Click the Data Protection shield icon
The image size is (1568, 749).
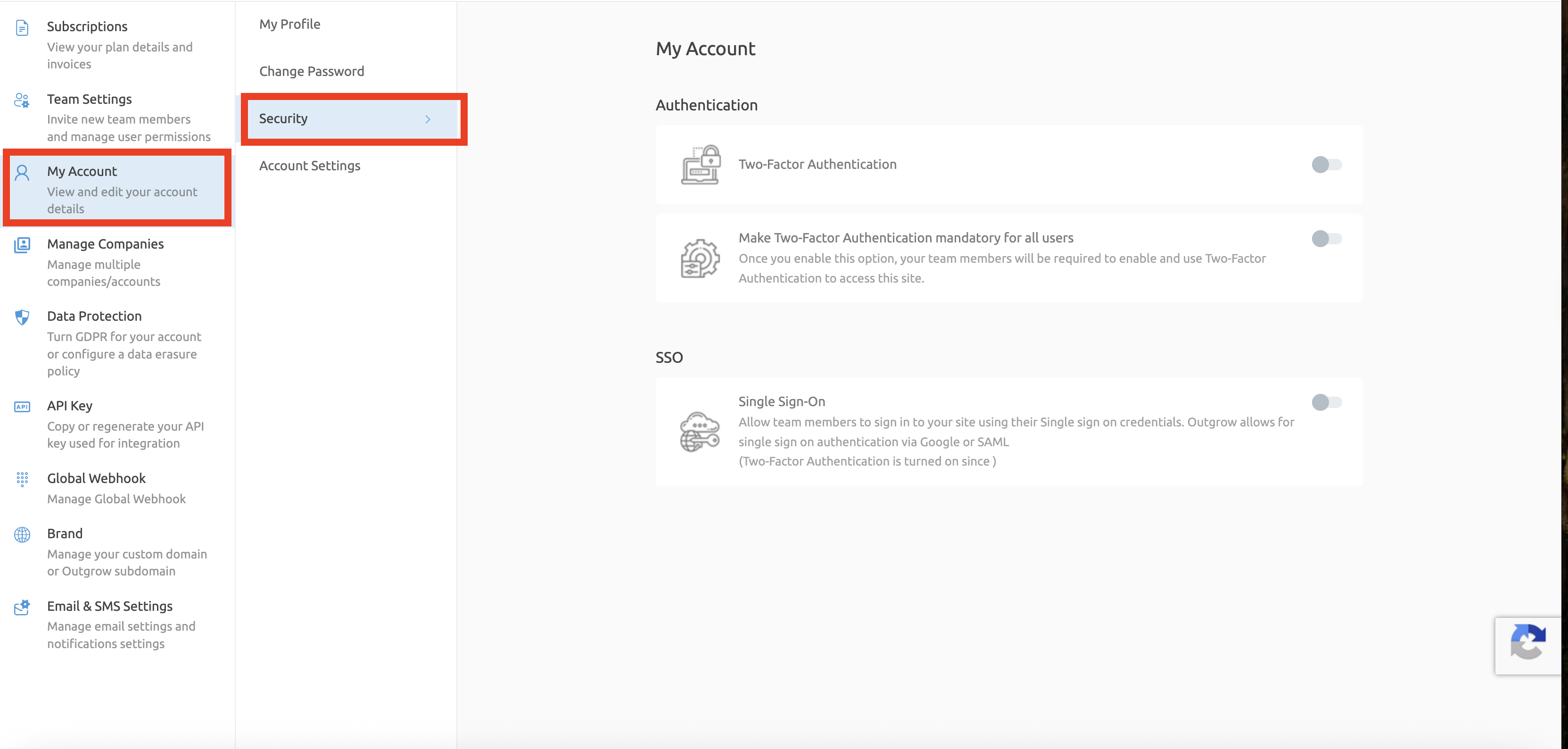pyautogui.click(x=22, y=317)
